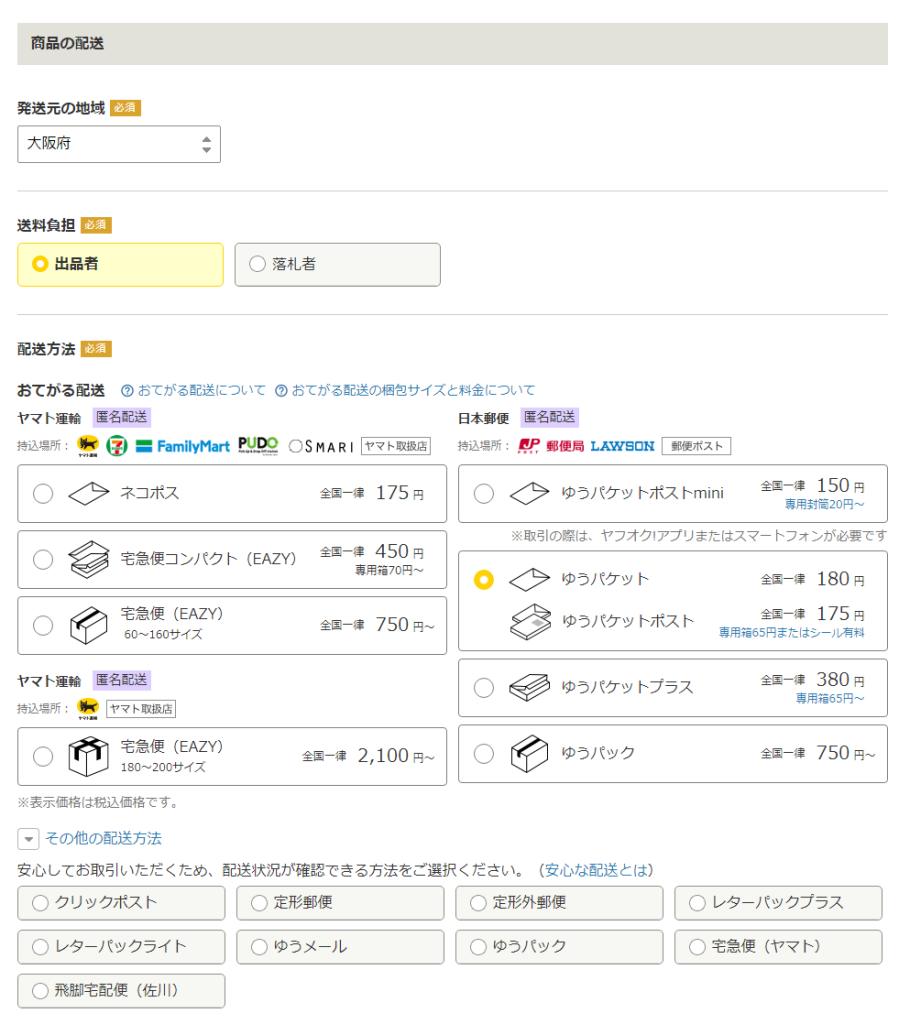The height and width of the screenshot is (1024, 910).
Task: Select 出品者 for 送料負担
Action: [x=120, y=264]
